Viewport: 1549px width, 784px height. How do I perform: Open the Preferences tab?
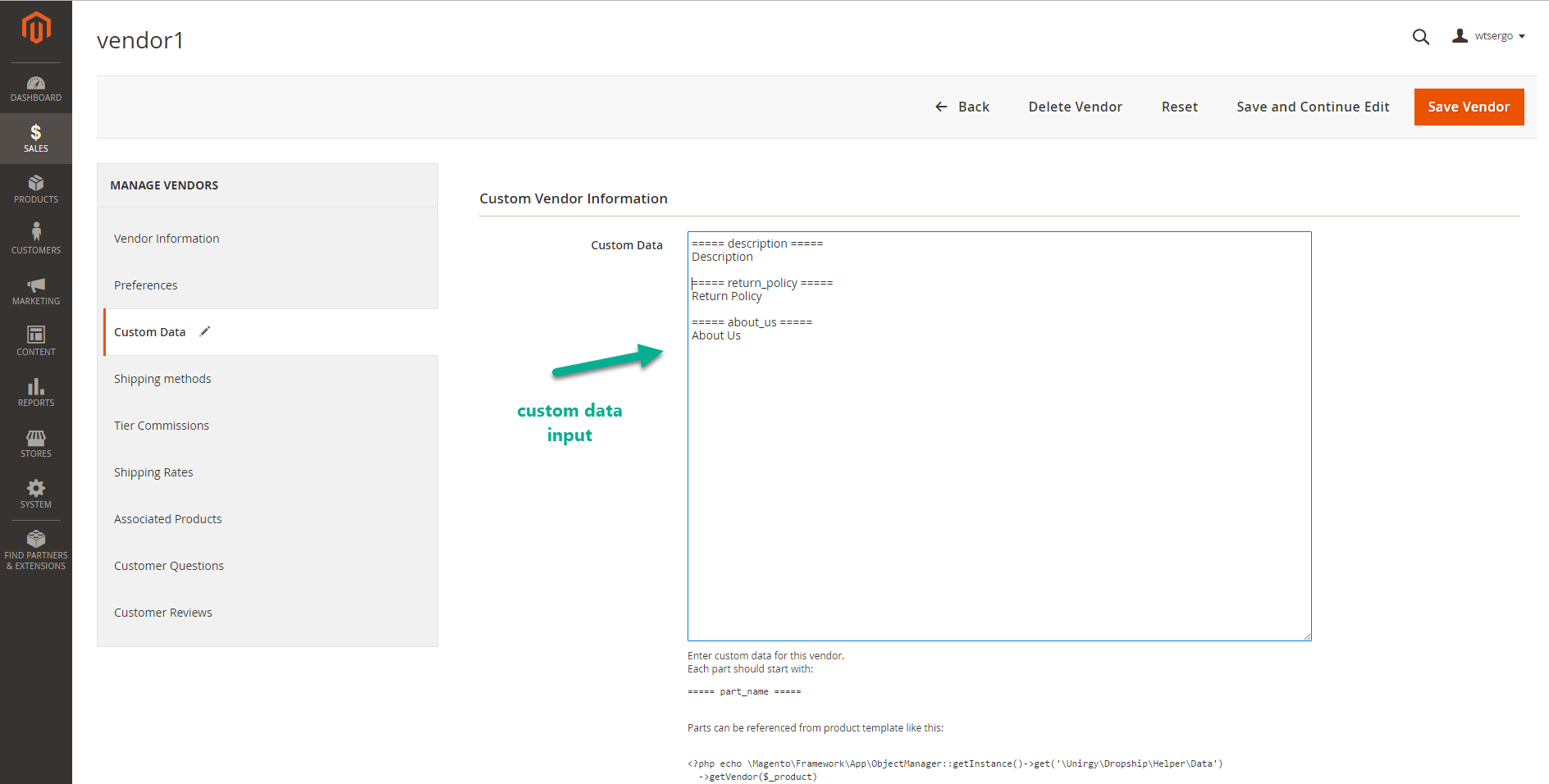[267, 285]
